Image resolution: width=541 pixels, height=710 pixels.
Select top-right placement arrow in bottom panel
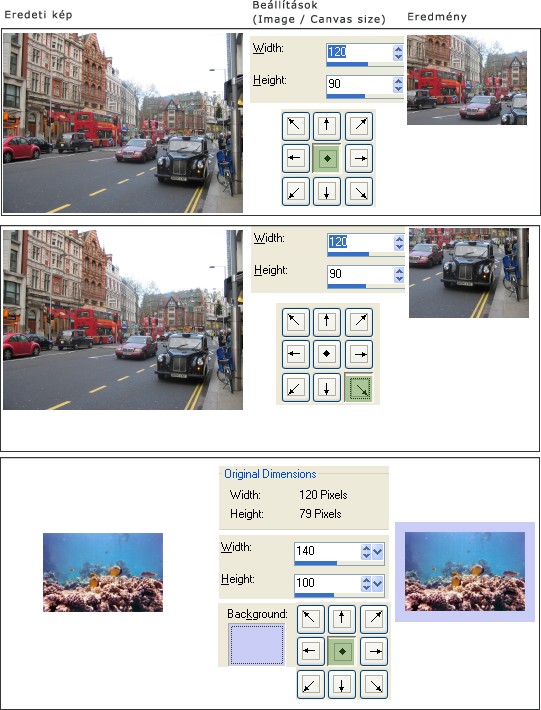coord(374,619)
